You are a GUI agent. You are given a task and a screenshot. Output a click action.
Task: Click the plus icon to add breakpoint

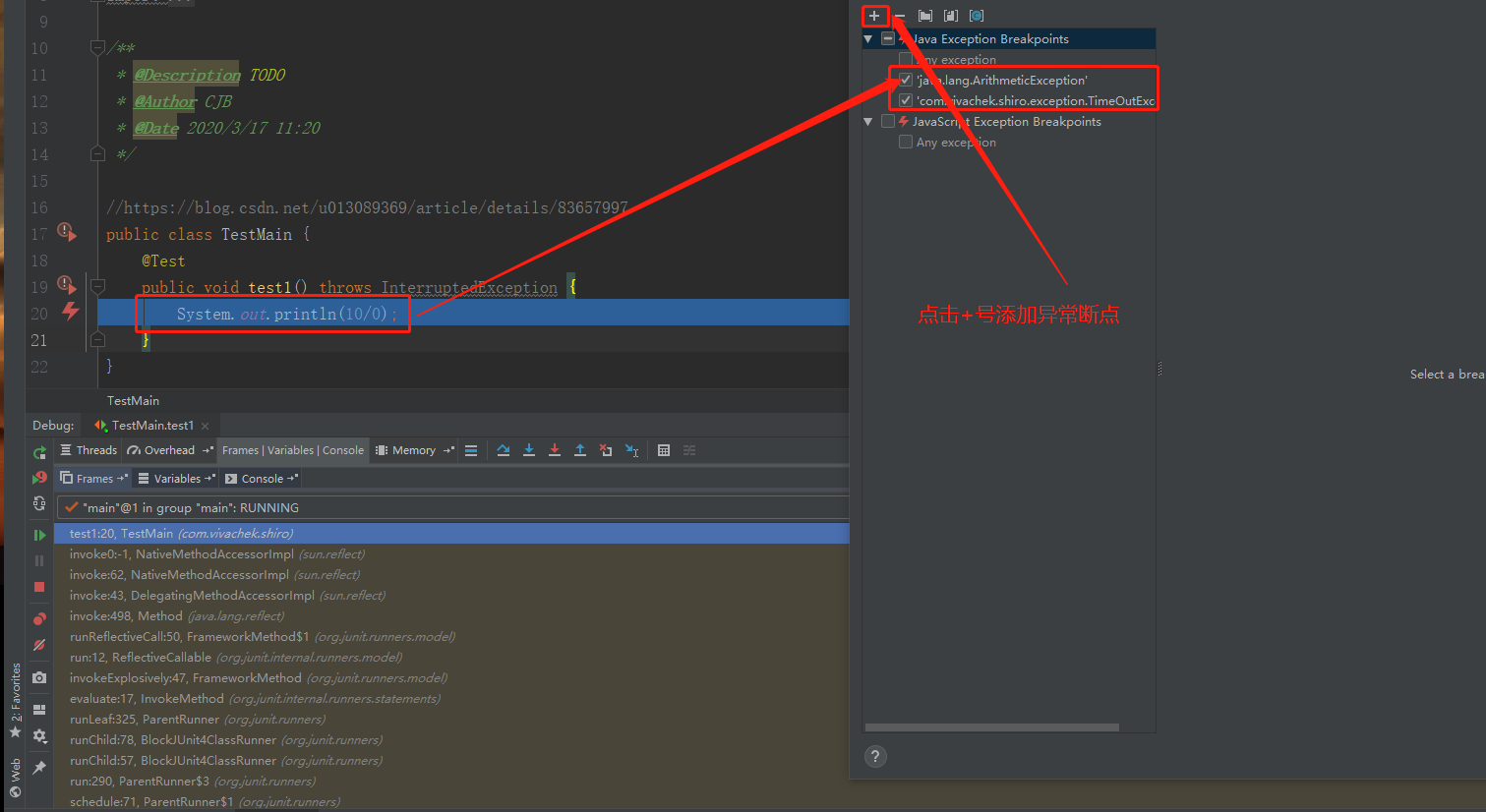(x=874, y=16)
